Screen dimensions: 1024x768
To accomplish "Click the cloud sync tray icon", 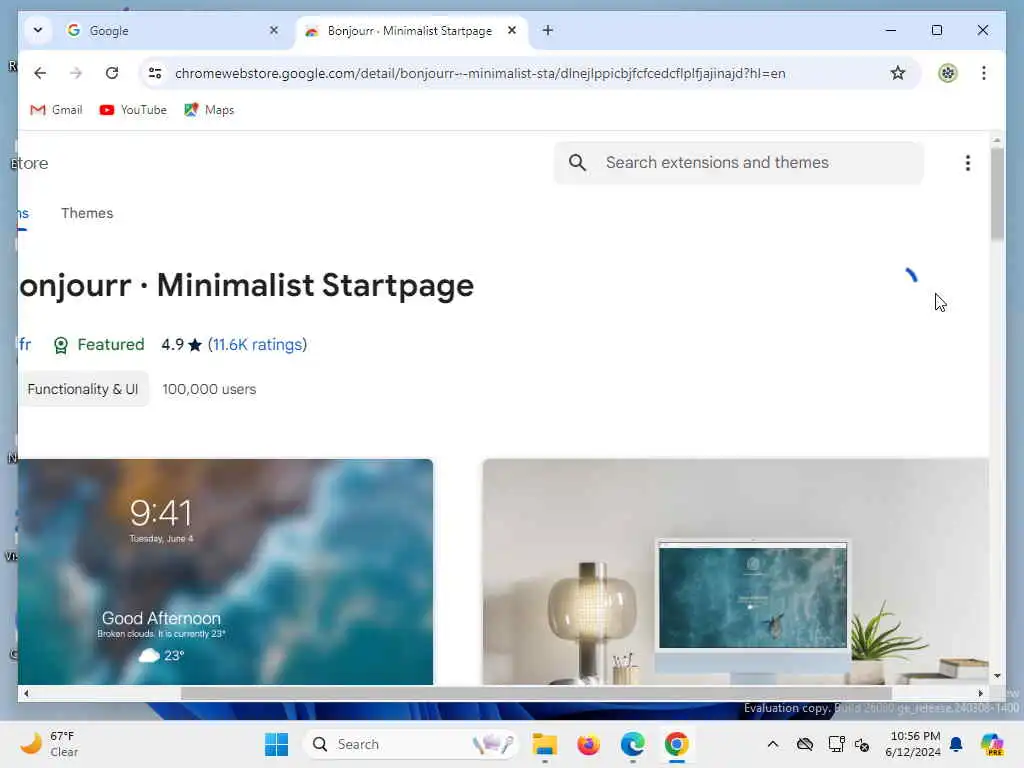I will point(805,744).
